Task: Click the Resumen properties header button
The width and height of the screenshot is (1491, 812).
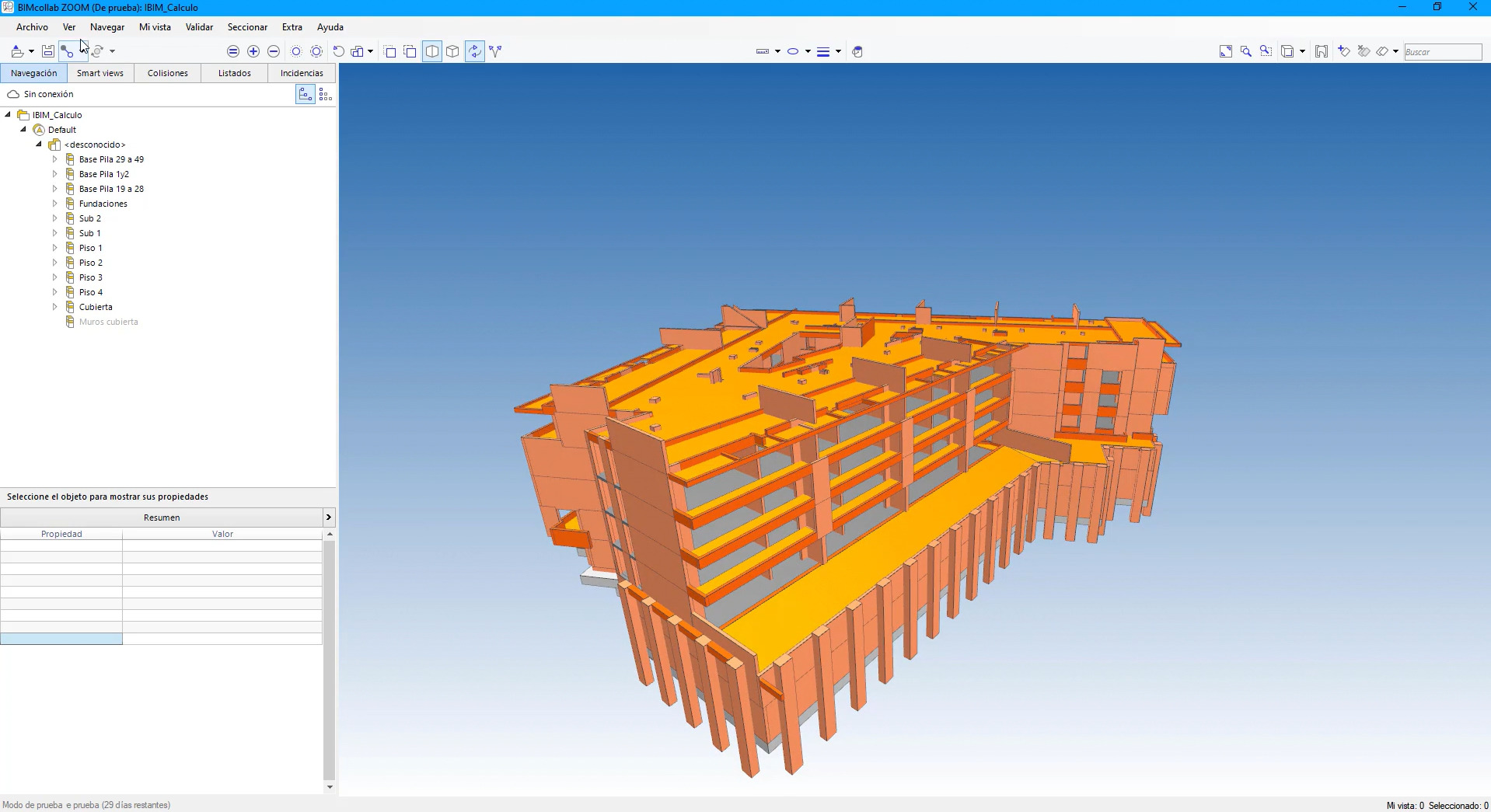Action: (x=161, y=518)
